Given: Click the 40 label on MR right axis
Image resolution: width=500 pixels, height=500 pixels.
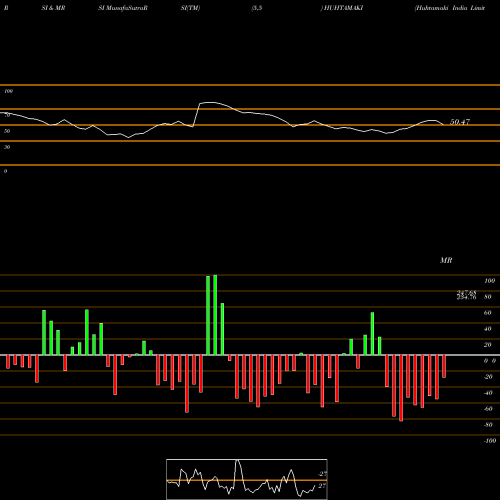Looking at the screenshot, I should click(x=488, y=329).
